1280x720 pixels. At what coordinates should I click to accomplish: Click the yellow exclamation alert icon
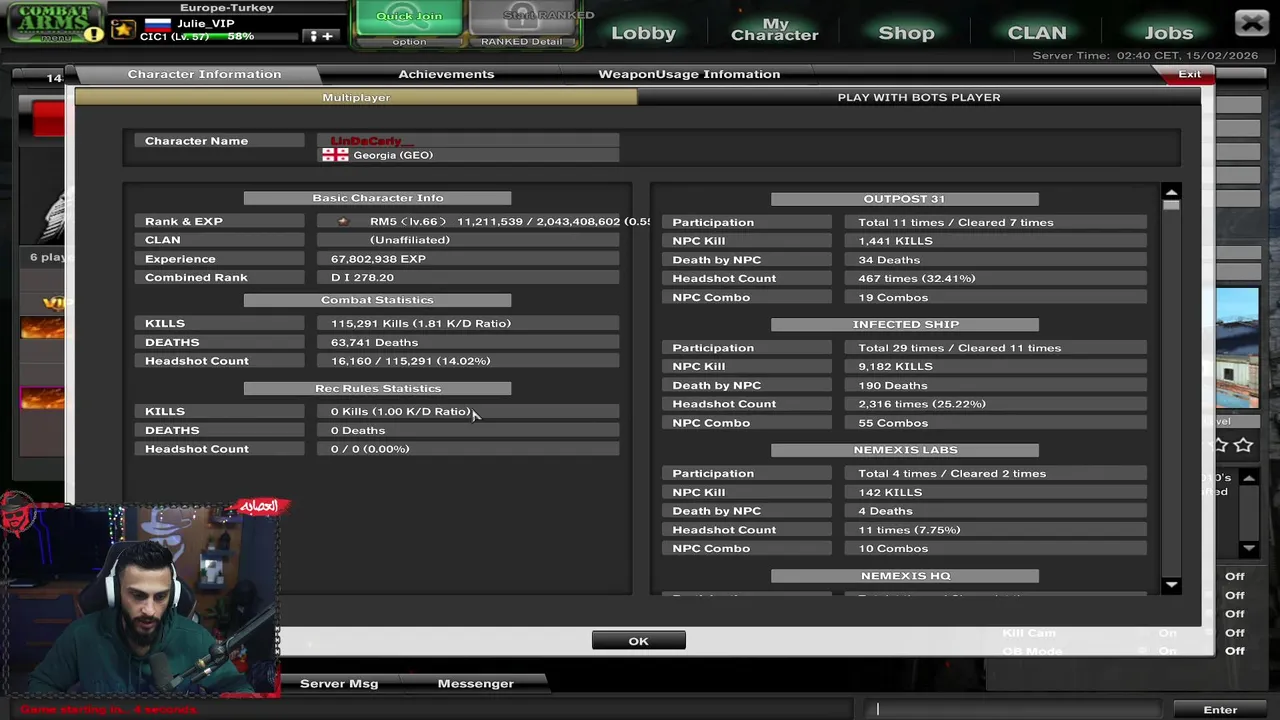(93, 34)
